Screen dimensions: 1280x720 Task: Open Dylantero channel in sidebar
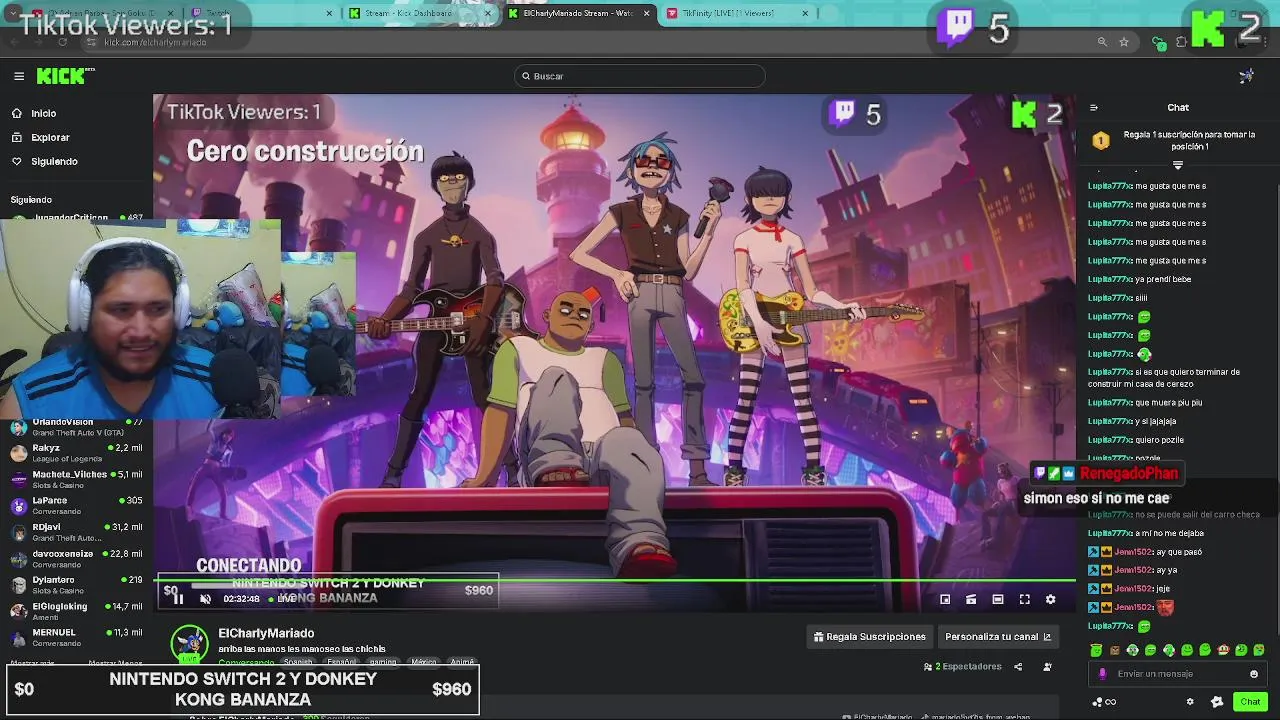(x=75, y=584)
